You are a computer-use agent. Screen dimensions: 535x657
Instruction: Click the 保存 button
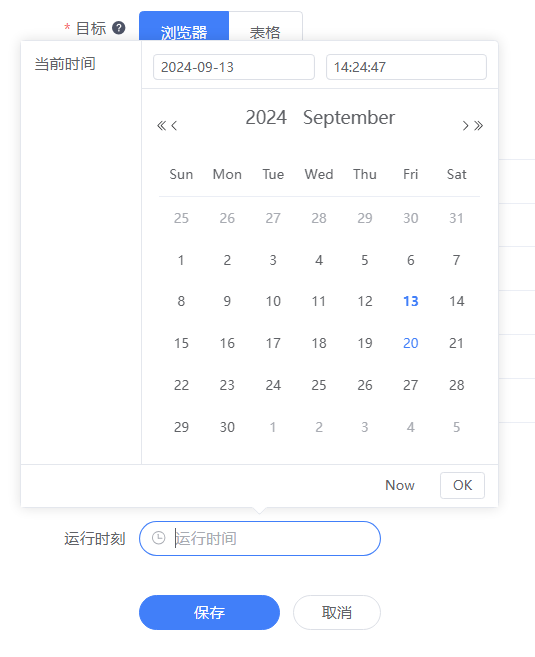coord(209,612)
